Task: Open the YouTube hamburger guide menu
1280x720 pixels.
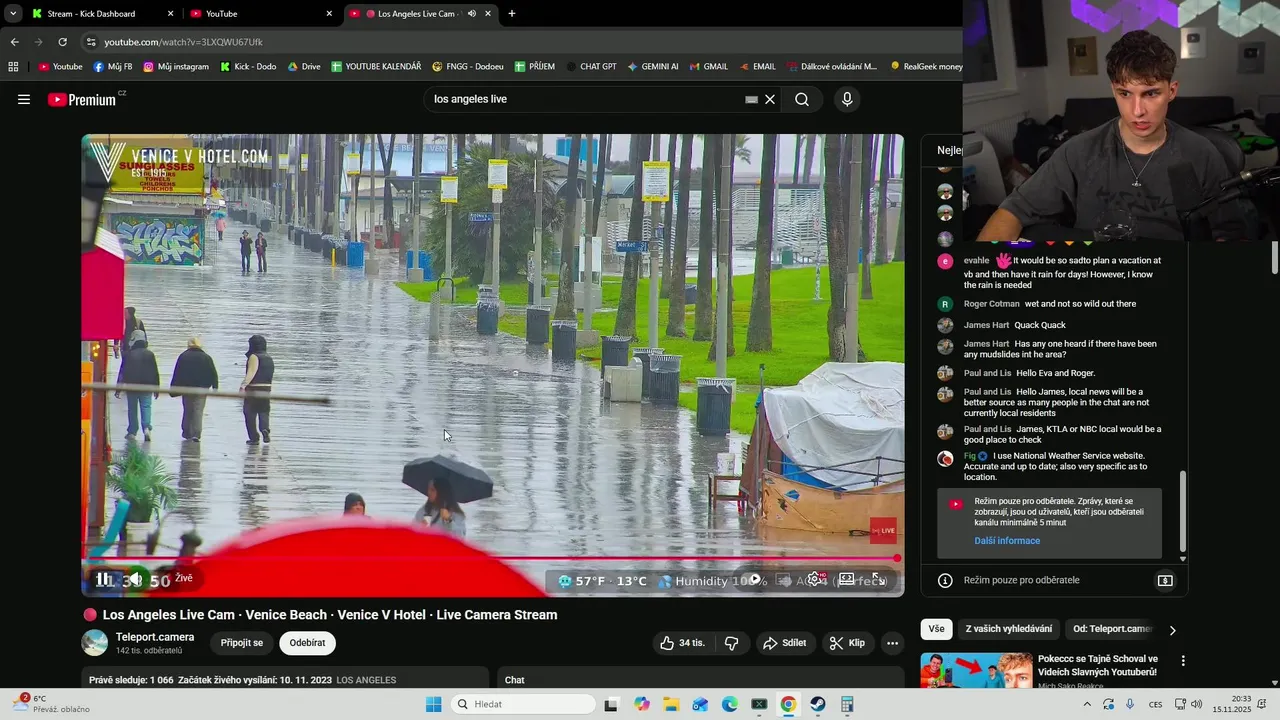Action: [24, 99]
